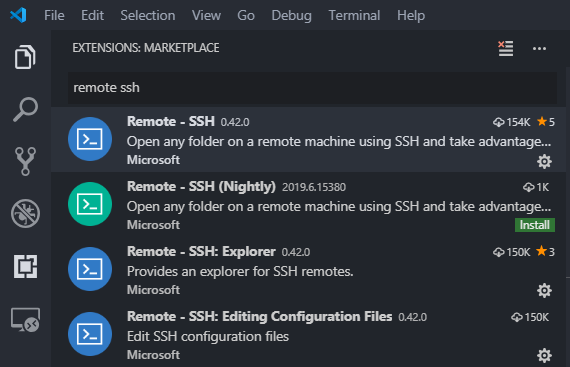Open the Search view in activity bar
This screenshot has height=367, width=570.
pyautogui.click(x=25, y=109)
